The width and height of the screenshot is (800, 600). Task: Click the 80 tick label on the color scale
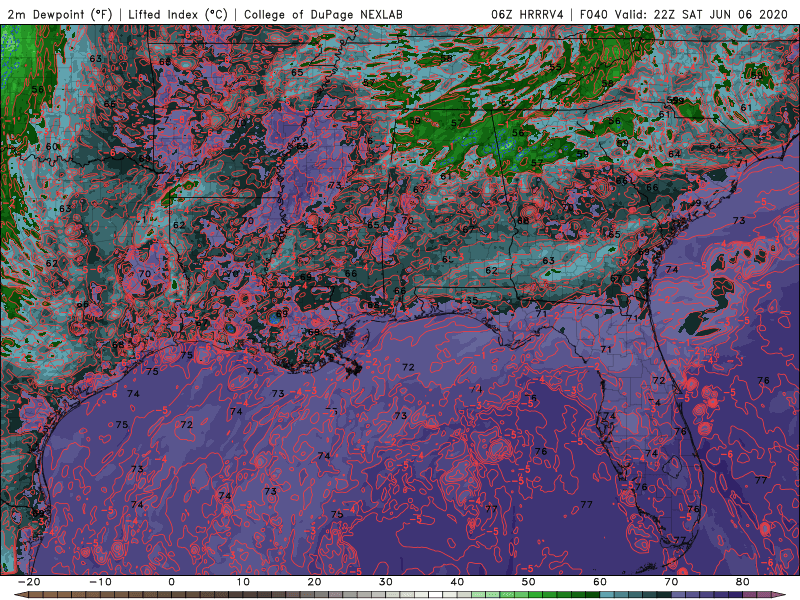tap(743, 582)
